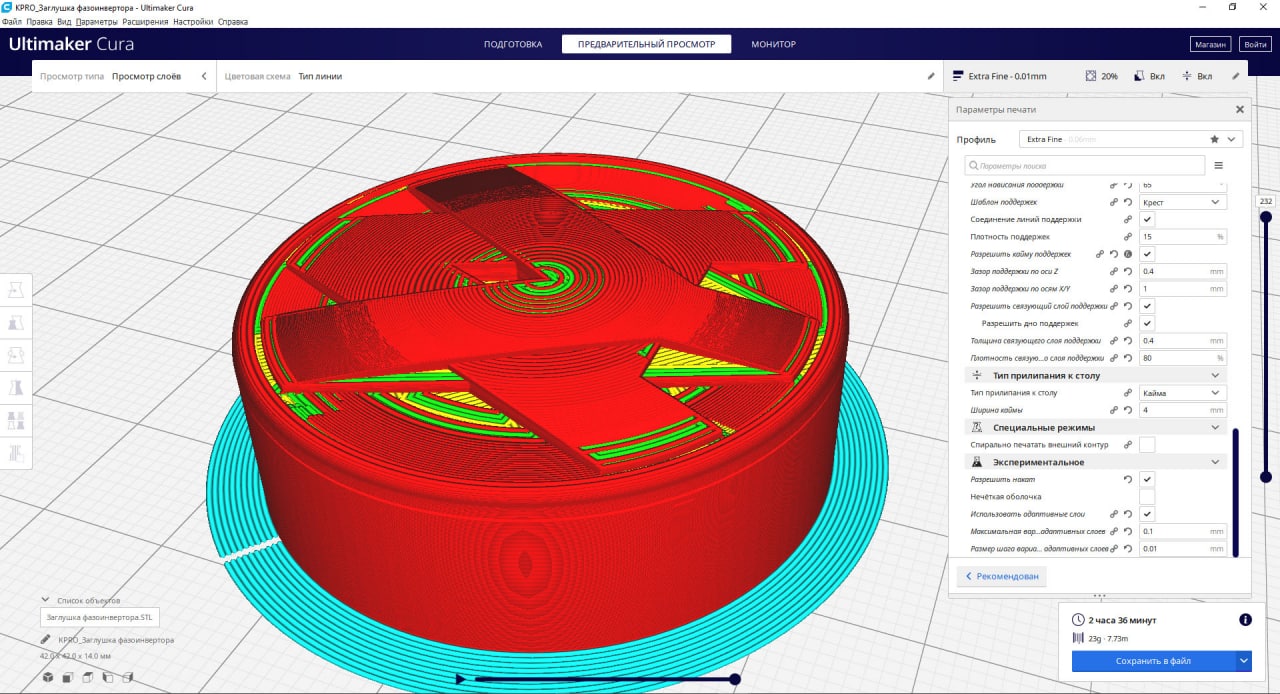This screenshot has width=1280, height=694.
Task: Switch to front view cube icon
Action: [67, 678]
